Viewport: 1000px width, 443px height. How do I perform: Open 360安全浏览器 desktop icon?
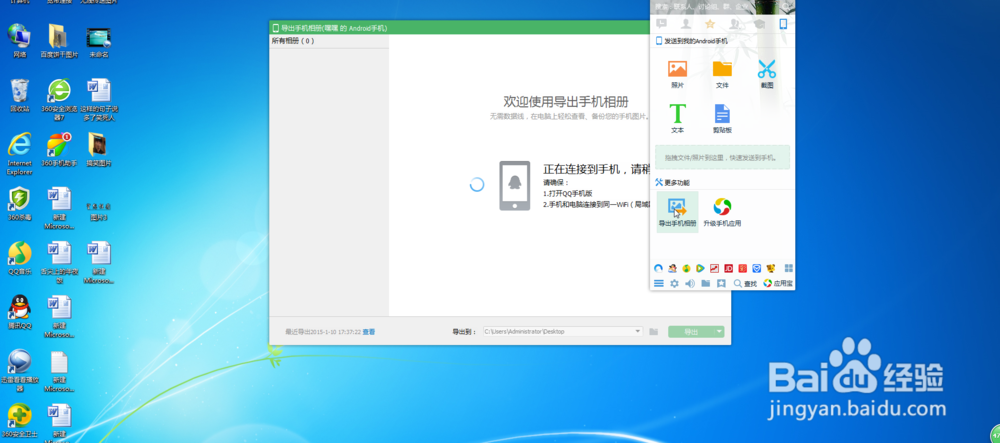tap(59, 99)
